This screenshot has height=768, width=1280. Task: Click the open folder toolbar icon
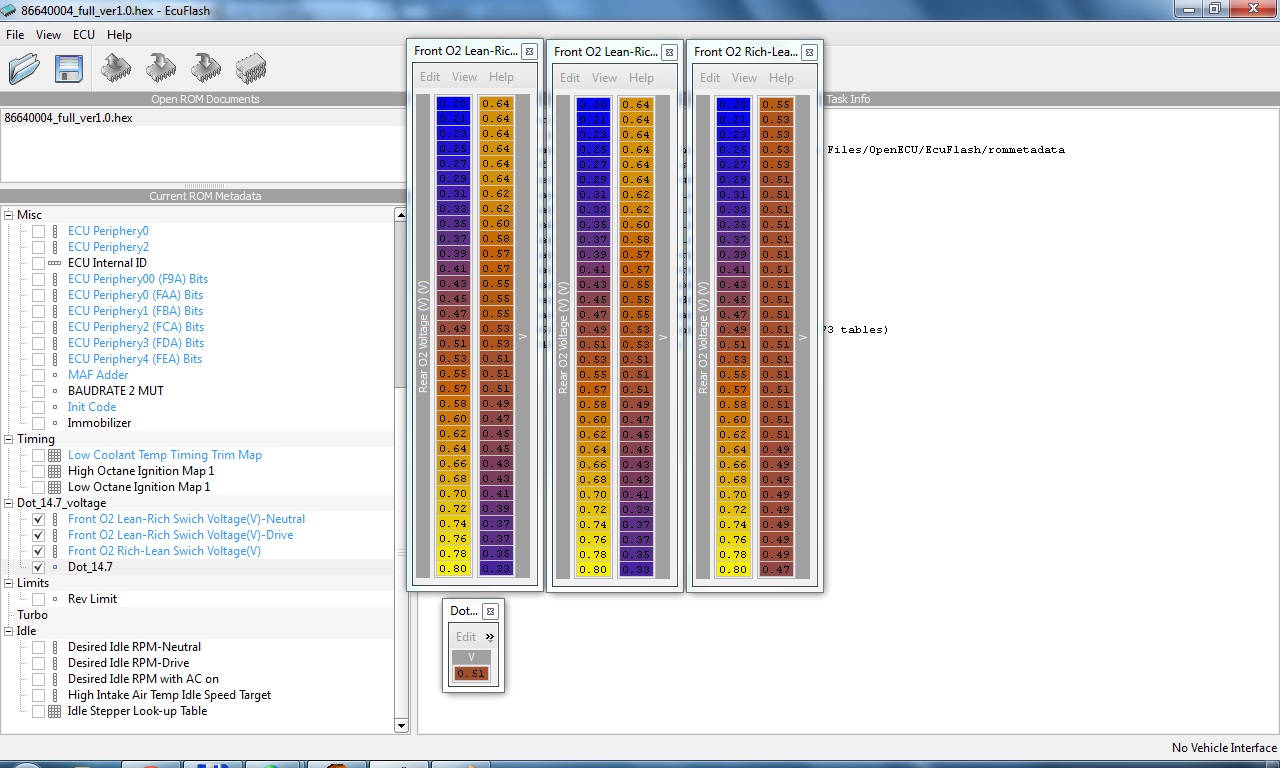(x=24, y=68)
